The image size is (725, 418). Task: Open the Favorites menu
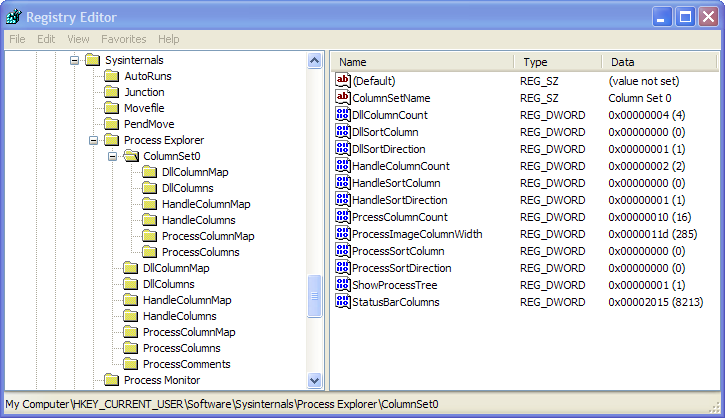pyautogui.click(x=123, y=39)
